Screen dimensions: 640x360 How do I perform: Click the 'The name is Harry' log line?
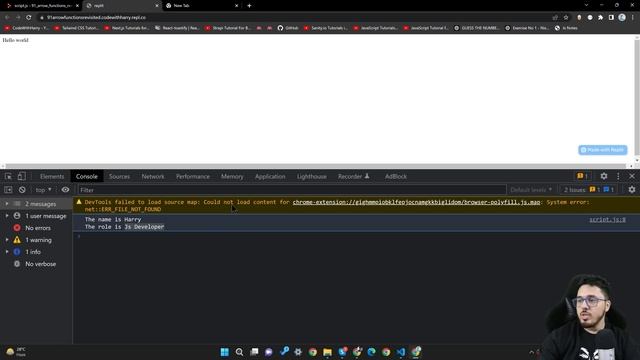(x=113, y=220)
